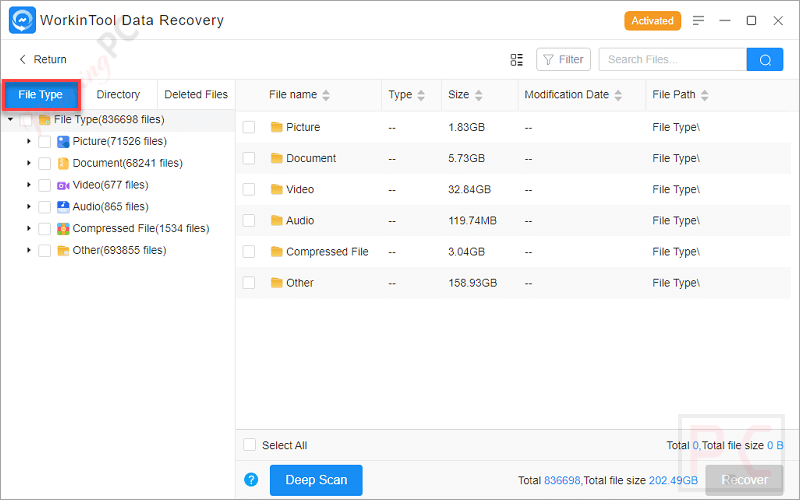
Task: Tick Compressed File row checkbox in file list
Action: 248,252
